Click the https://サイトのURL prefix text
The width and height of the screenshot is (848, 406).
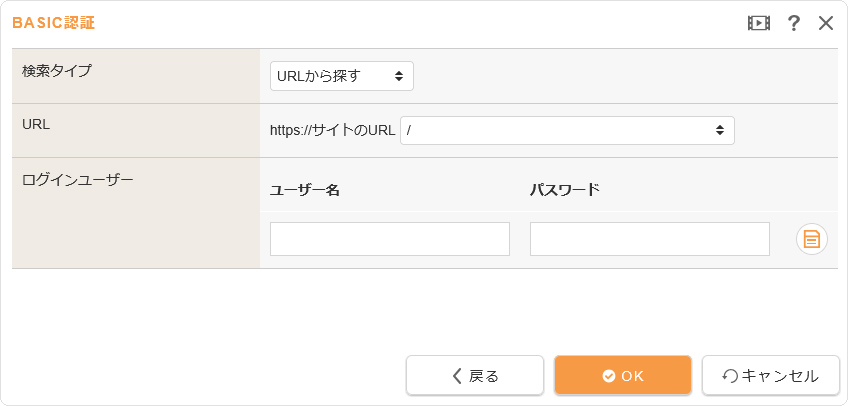click(333, 130)
